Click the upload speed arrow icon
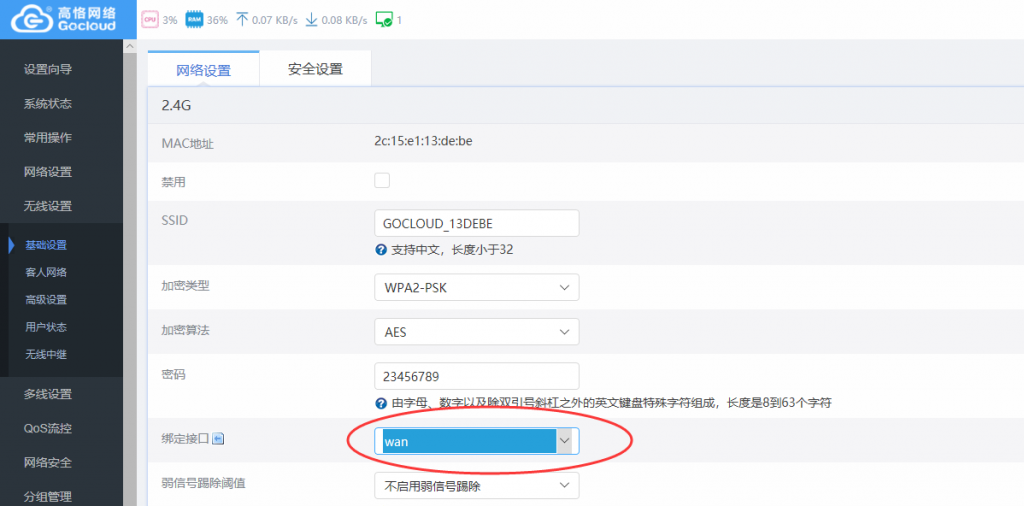 242,20
